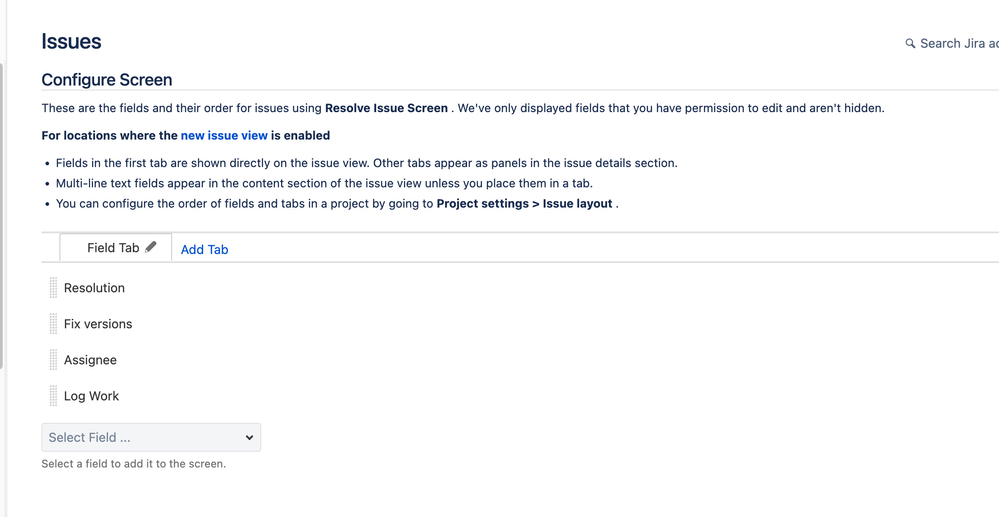This screenshot has height=517, width=999.
Task: Click the pencil icon to rename Field Tab
Action: click(x=151, y=247)
